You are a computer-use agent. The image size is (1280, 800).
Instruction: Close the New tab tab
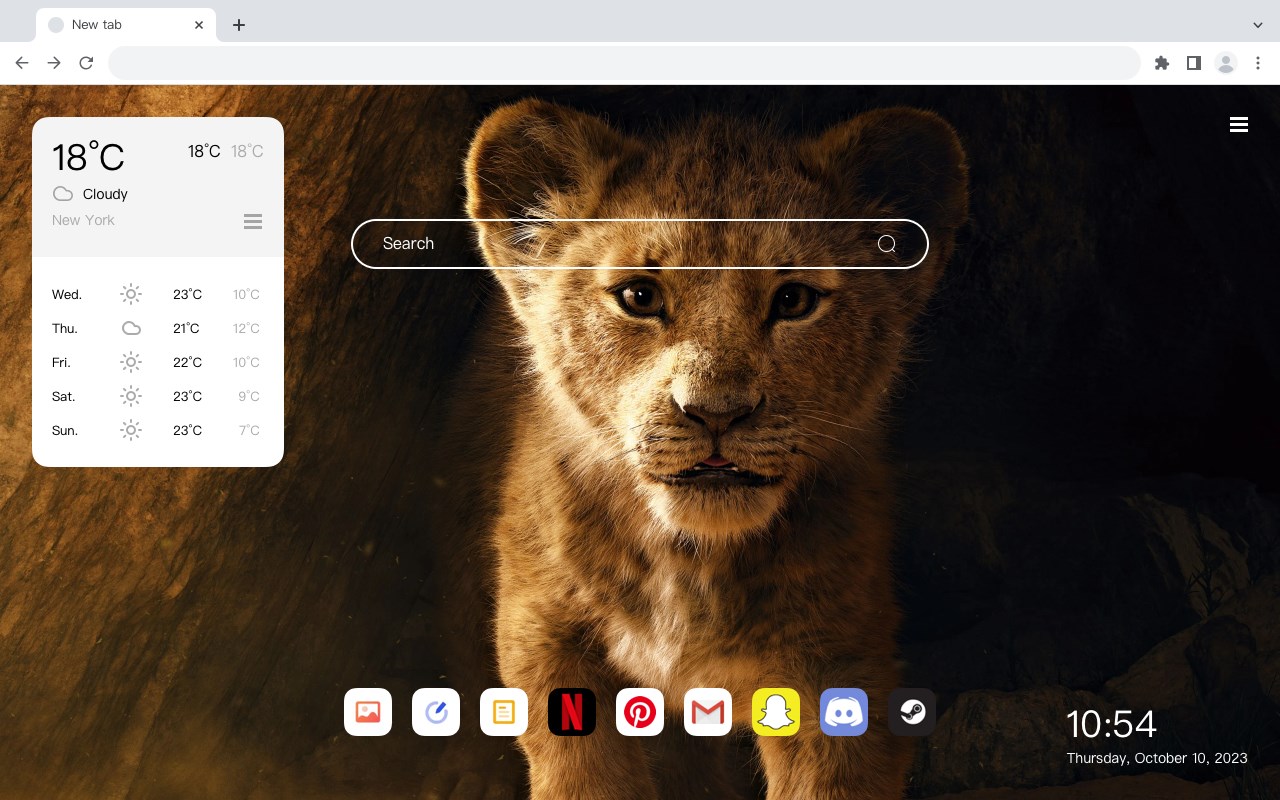tap(199, 25)
